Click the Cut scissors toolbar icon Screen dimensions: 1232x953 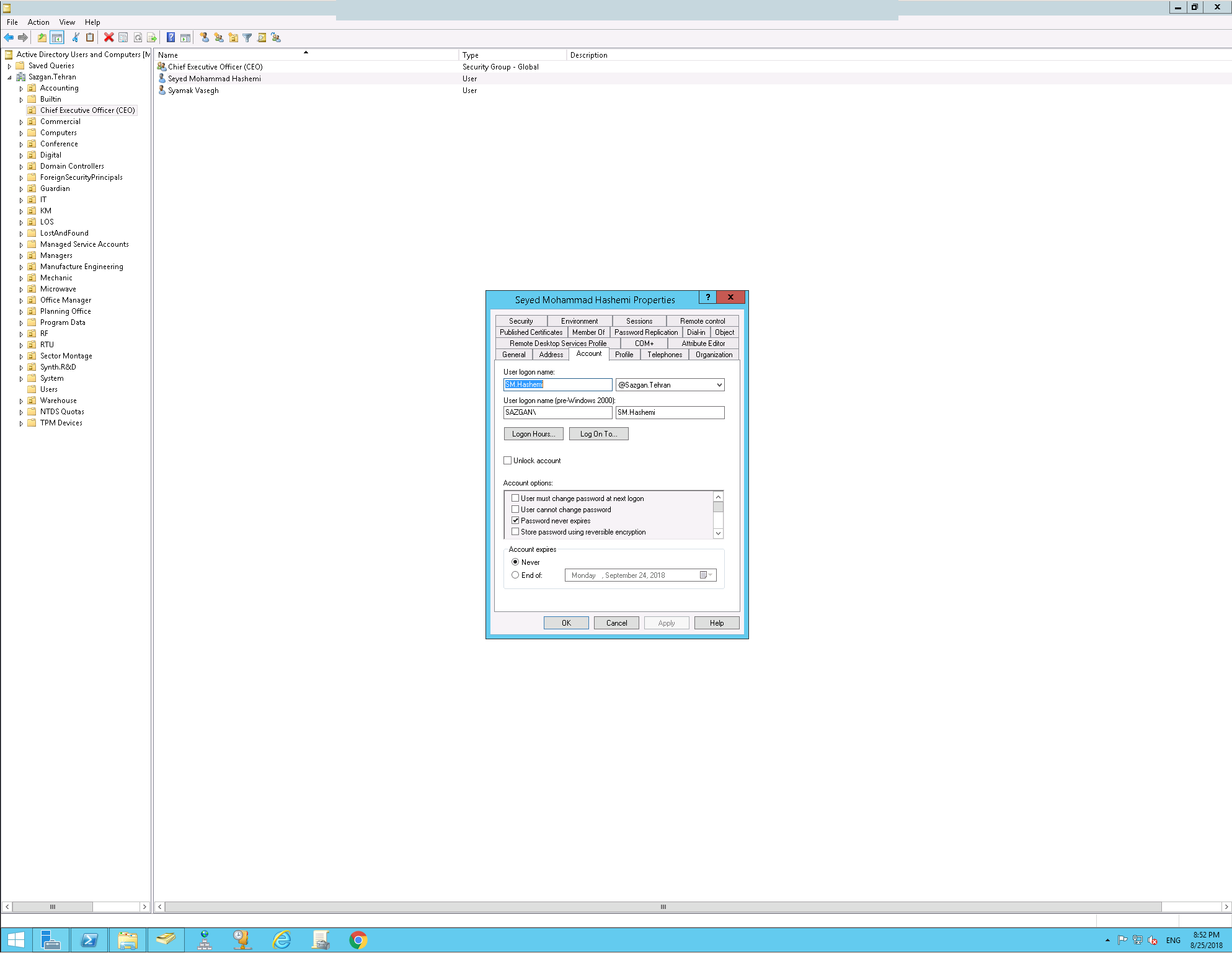tap(76, 37)
